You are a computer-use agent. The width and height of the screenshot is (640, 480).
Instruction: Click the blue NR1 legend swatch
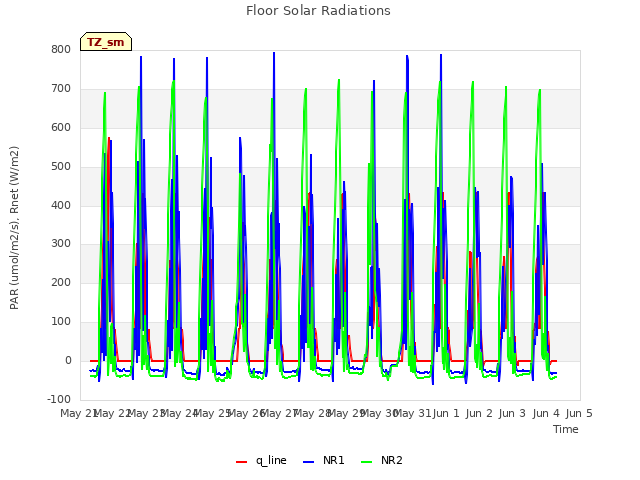(309, 462)
